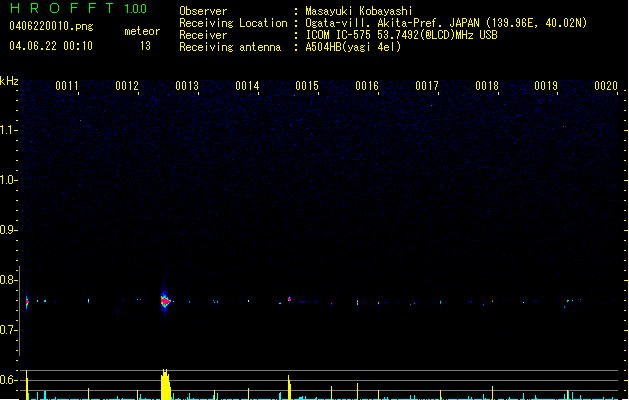Click the time marker 0013
The height and width of the screenshot is (400, 629).
(x=187, y=86)
